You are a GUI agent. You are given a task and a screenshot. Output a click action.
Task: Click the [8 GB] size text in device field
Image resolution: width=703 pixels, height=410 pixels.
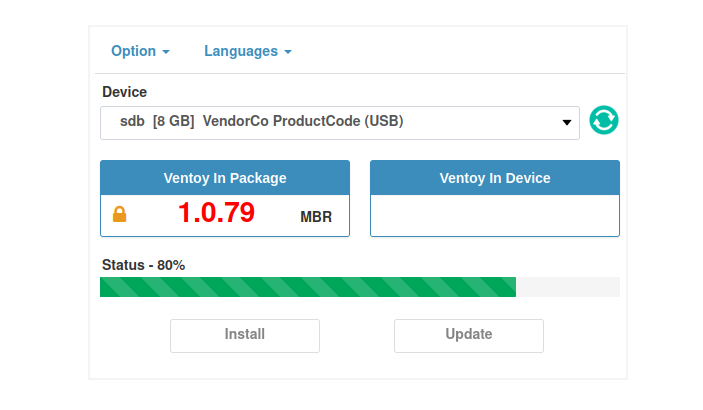click(173, 123)
